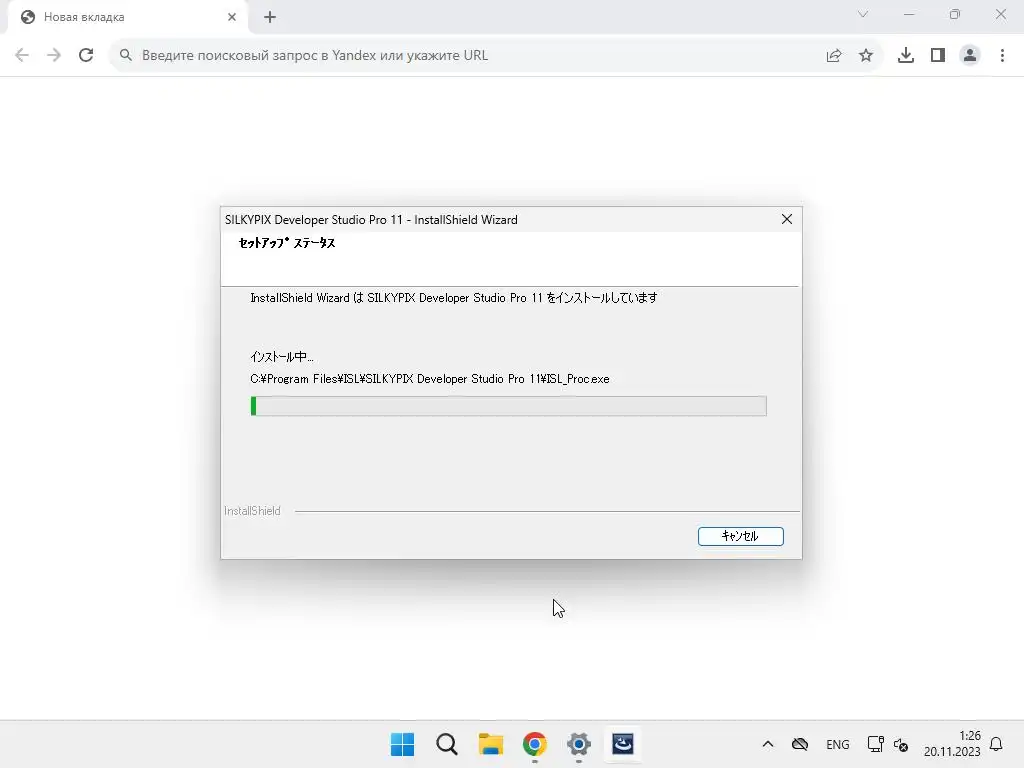This screenshot has width=1024, height=768.
Task: Click the InstallShield Wizard は SILKYPIX message
Action: [454, 298]
